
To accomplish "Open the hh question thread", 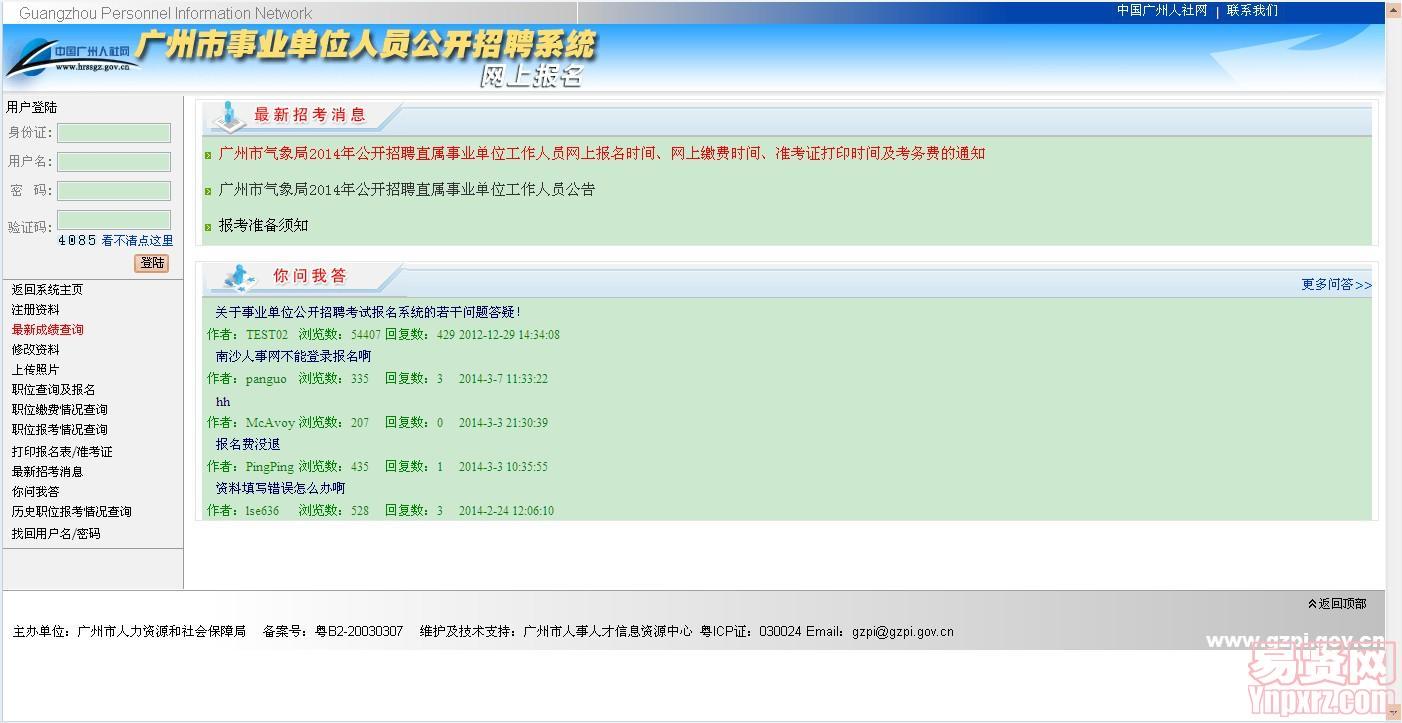I will pos(223,401).
